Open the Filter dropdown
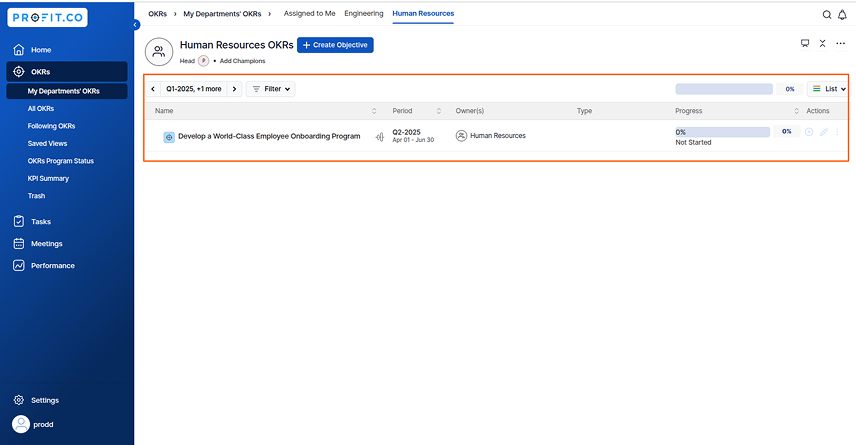The image size is (856, 445). (x=271, y=89)
